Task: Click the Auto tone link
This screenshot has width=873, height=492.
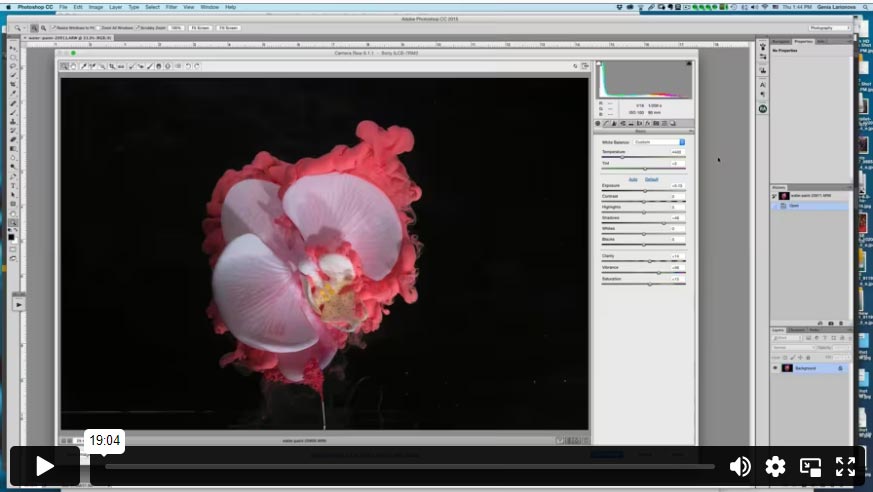Action: (633, 179)
